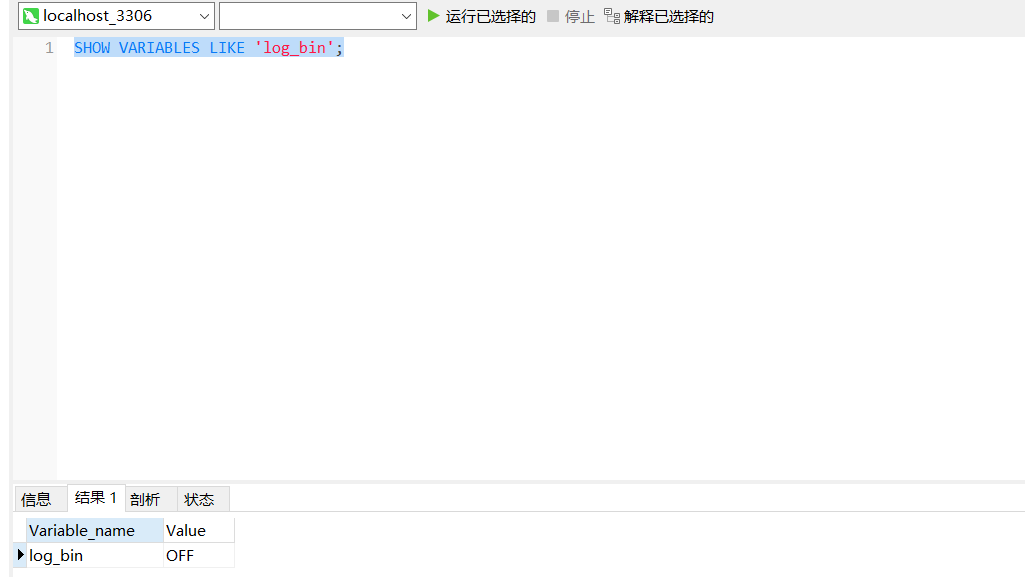
Task: Open the 剖析 tab
Action: [145, 499]
